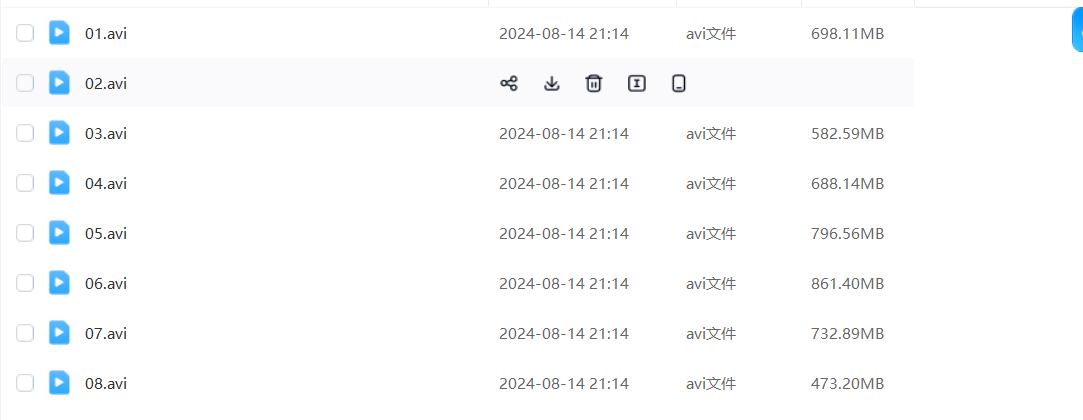
Task: Select the 02.avi checkbox
Action: 25,83
